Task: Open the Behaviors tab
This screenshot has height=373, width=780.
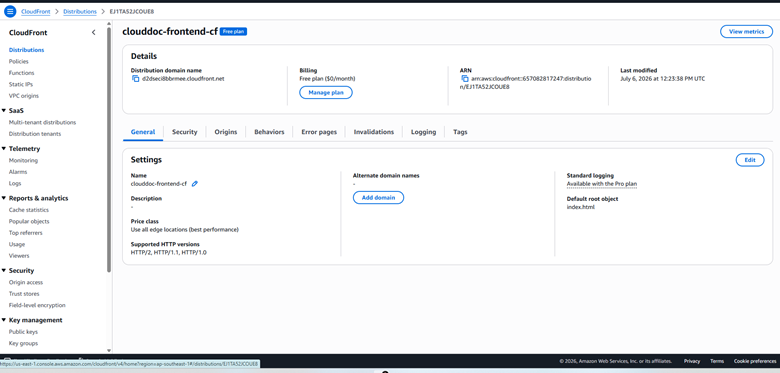Action: click(x=269, y=132)
